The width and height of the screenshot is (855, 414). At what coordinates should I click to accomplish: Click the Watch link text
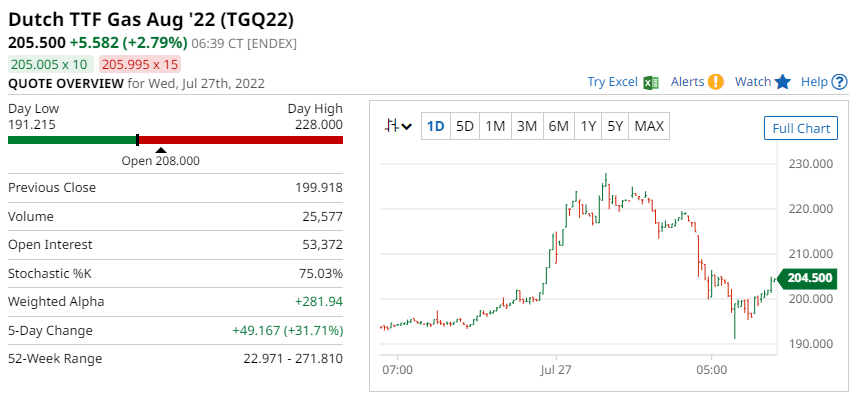pyautogui.click(x=753, y=82)
